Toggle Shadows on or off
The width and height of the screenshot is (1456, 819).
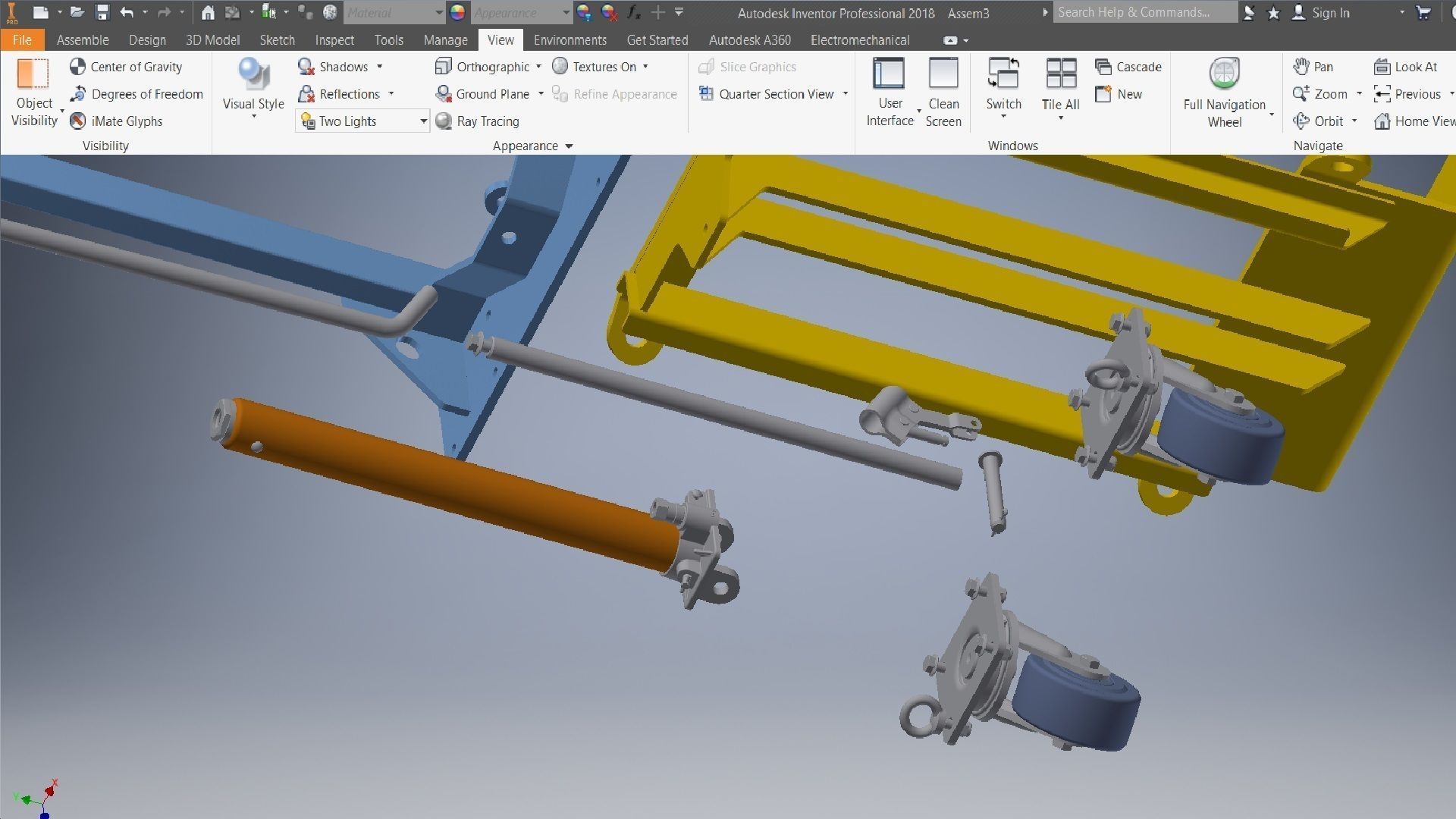click(334, 67)
